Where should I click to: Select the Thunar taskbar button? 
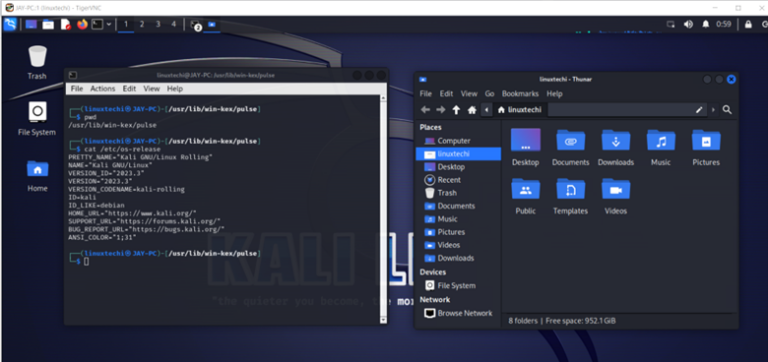(212, 24)
